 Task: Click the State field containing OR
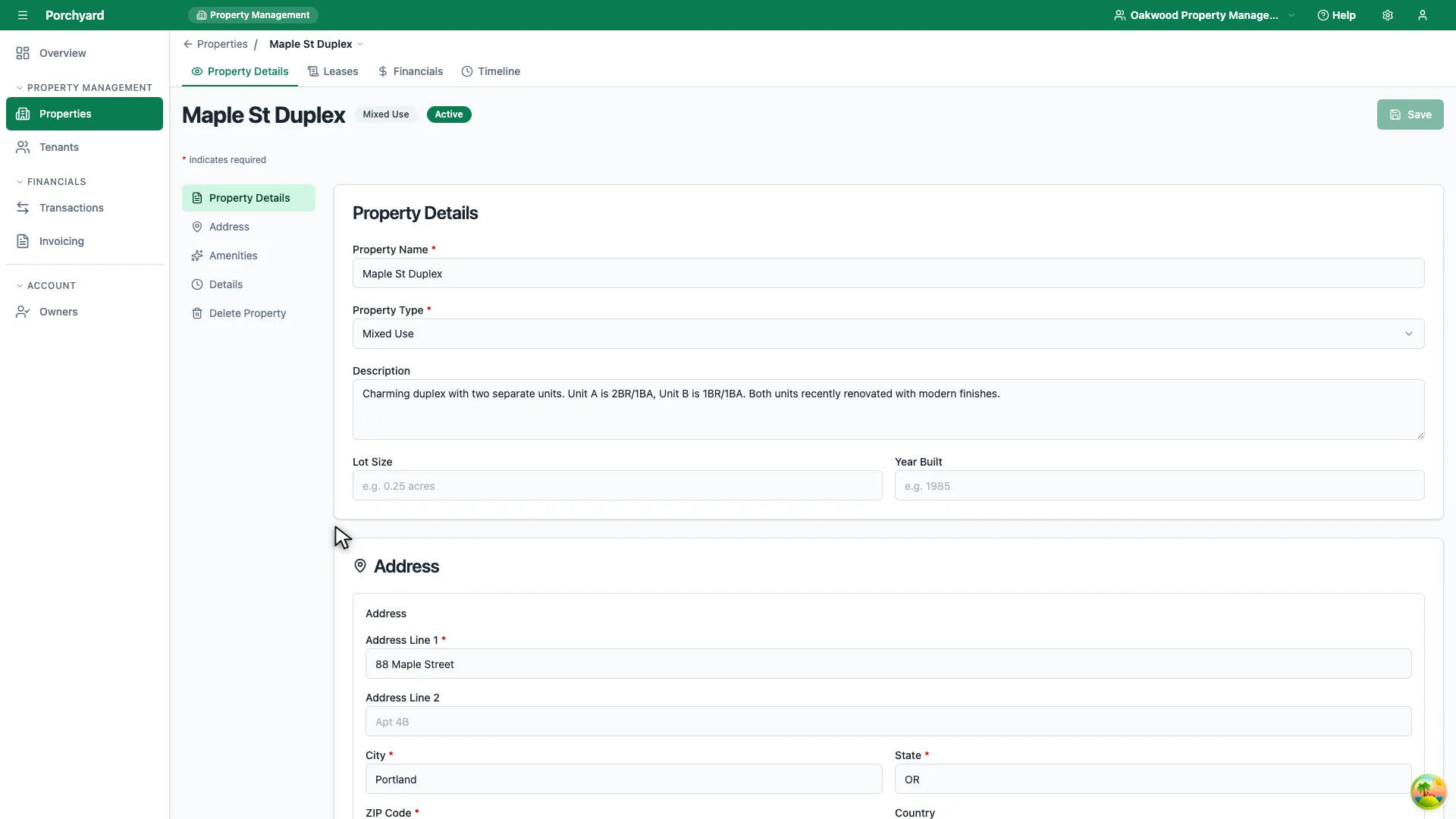coord(1153,779)
